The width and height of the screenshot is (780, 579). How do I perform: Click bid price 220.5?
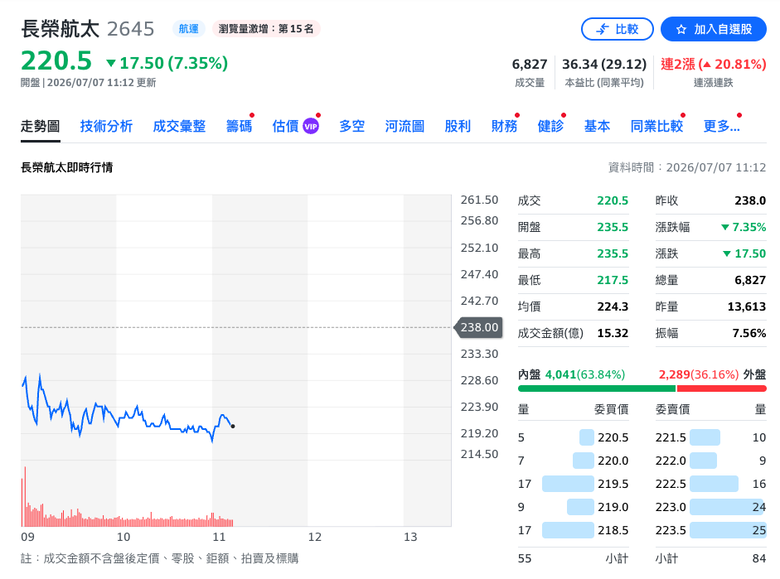(x=613, y=438)
